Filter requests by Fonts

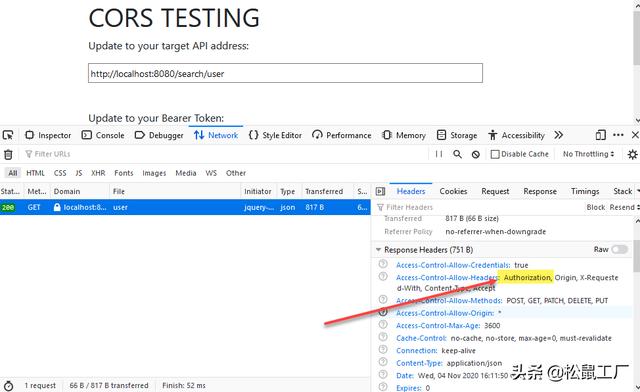click(x=124, y=173)
